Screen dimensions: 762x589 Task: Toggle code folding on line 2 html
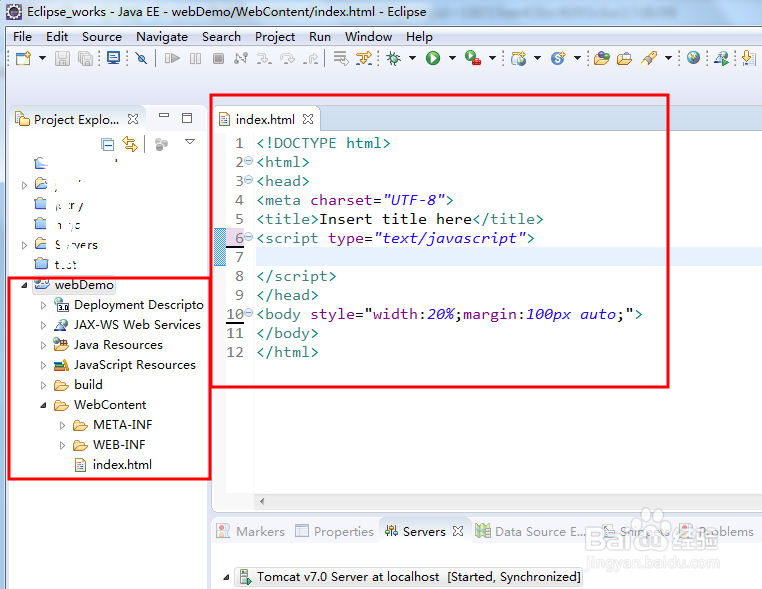click(x=248, y=161)
